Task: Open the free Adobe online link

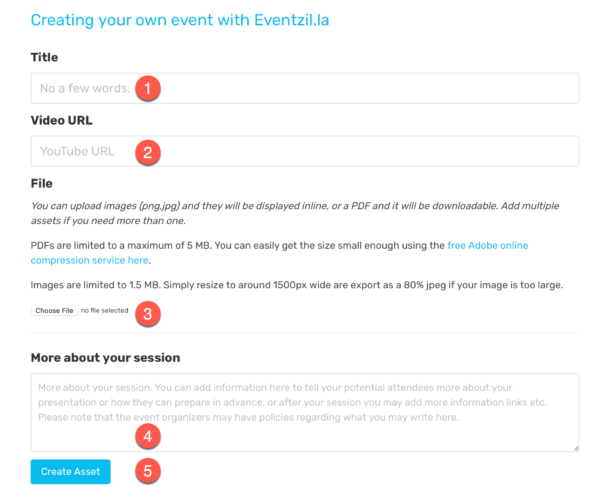Action: point(488,246)
